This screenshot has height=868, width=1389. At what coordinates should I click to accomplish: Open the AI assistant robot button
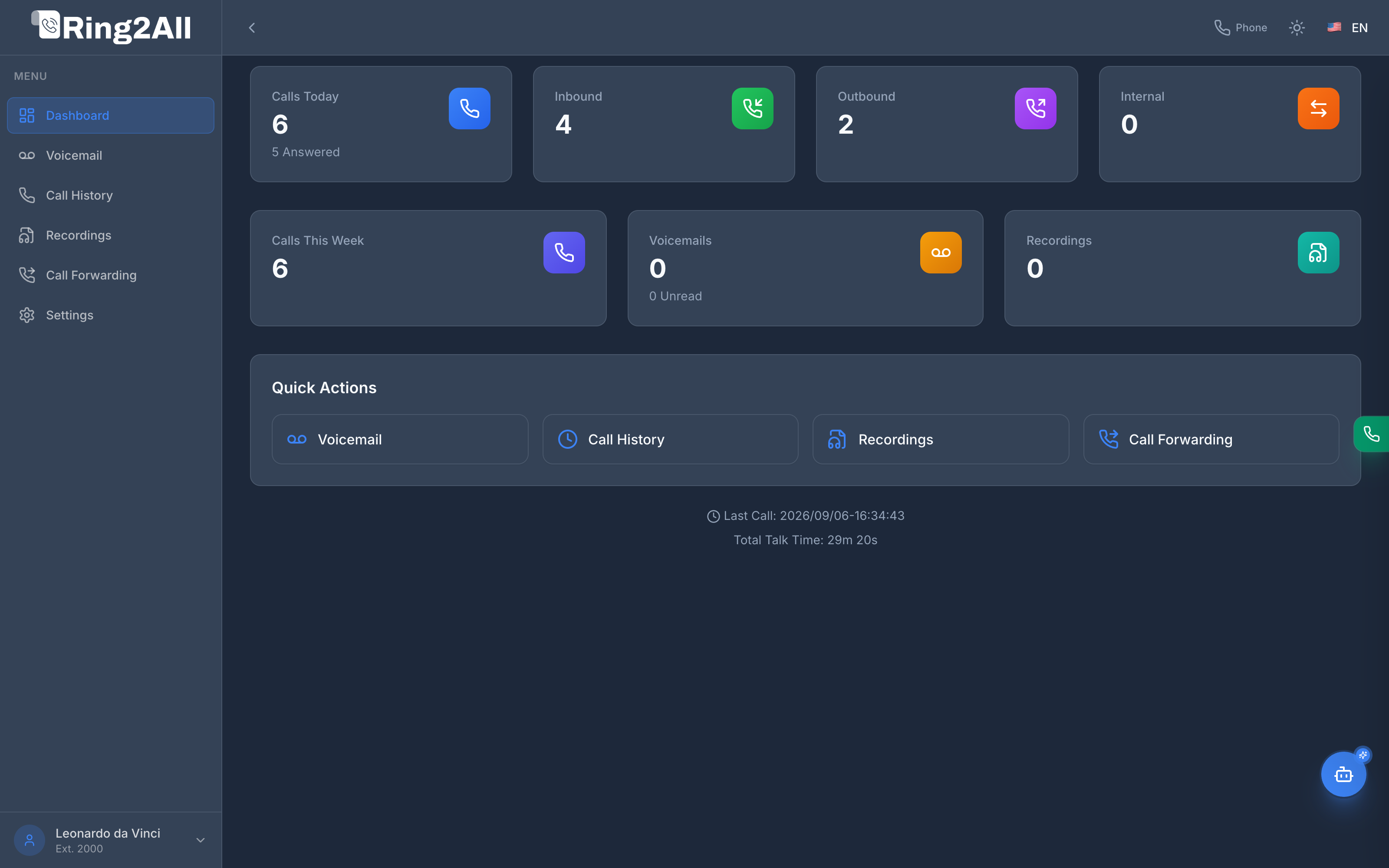(x=1343, y=774)
